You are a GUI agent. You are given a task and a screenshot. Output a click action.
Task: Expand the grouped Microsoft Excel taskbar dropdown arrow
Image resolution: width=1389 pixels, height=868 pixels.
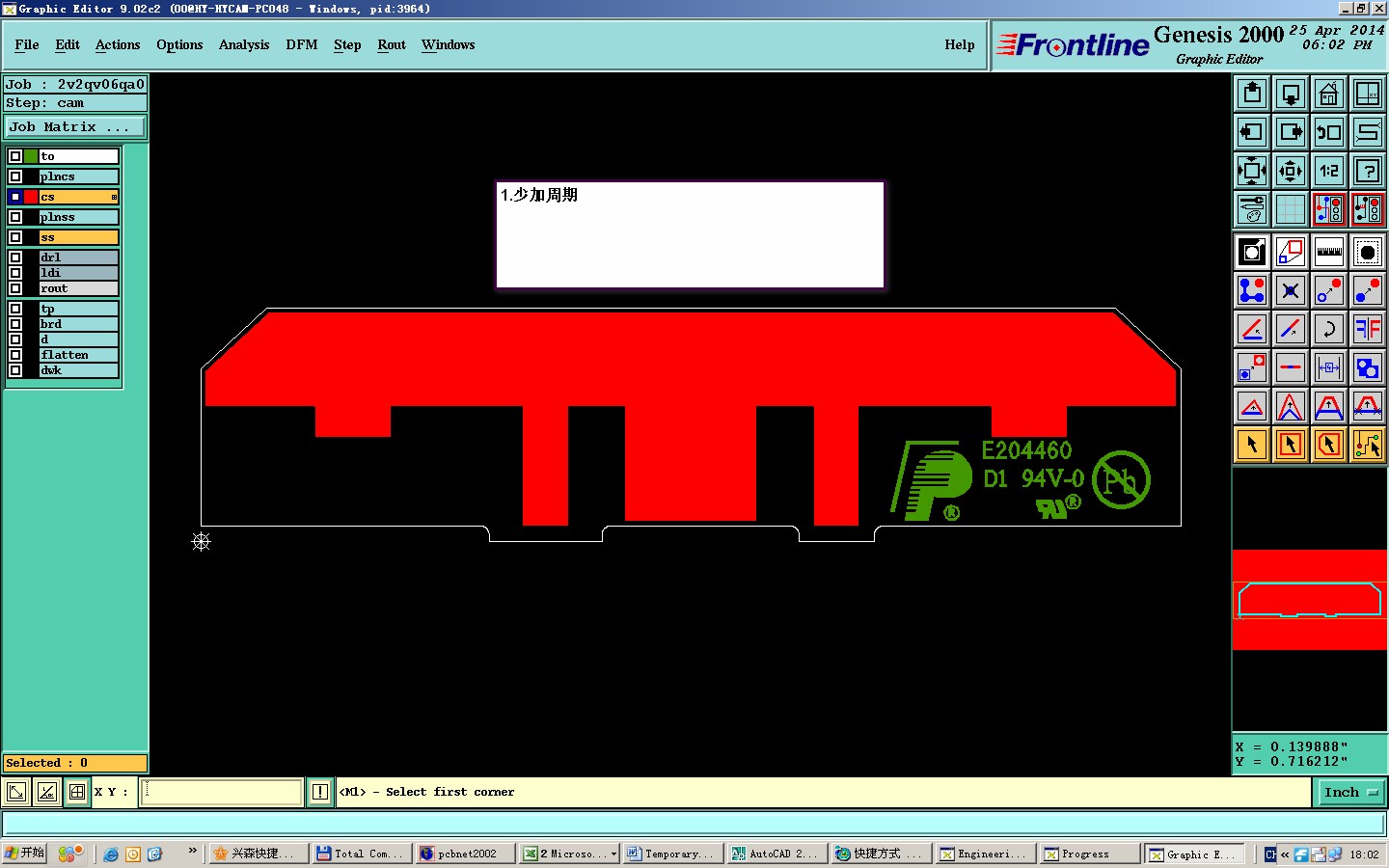pos(613,854)
